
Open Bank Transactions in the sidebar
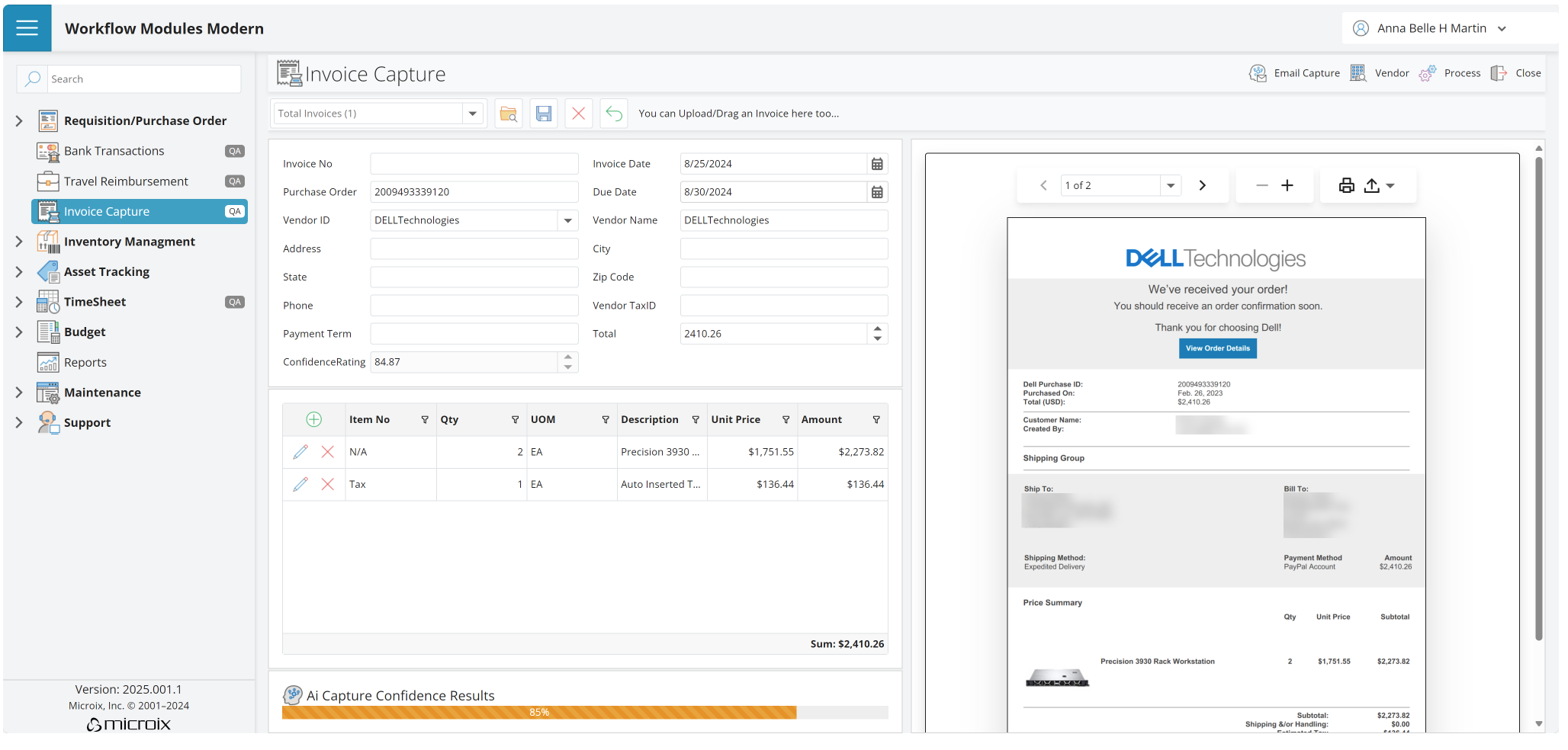[114, 151]
